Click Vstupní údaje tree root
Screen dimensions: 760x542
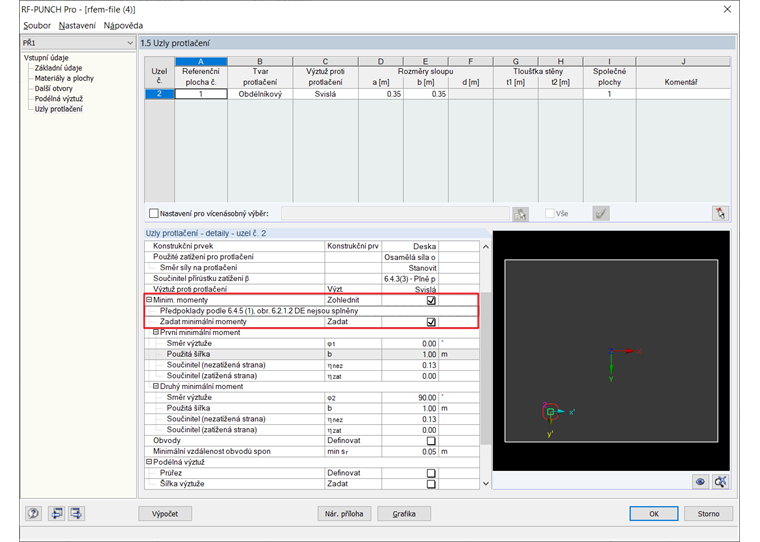click(x=46, y=58)
